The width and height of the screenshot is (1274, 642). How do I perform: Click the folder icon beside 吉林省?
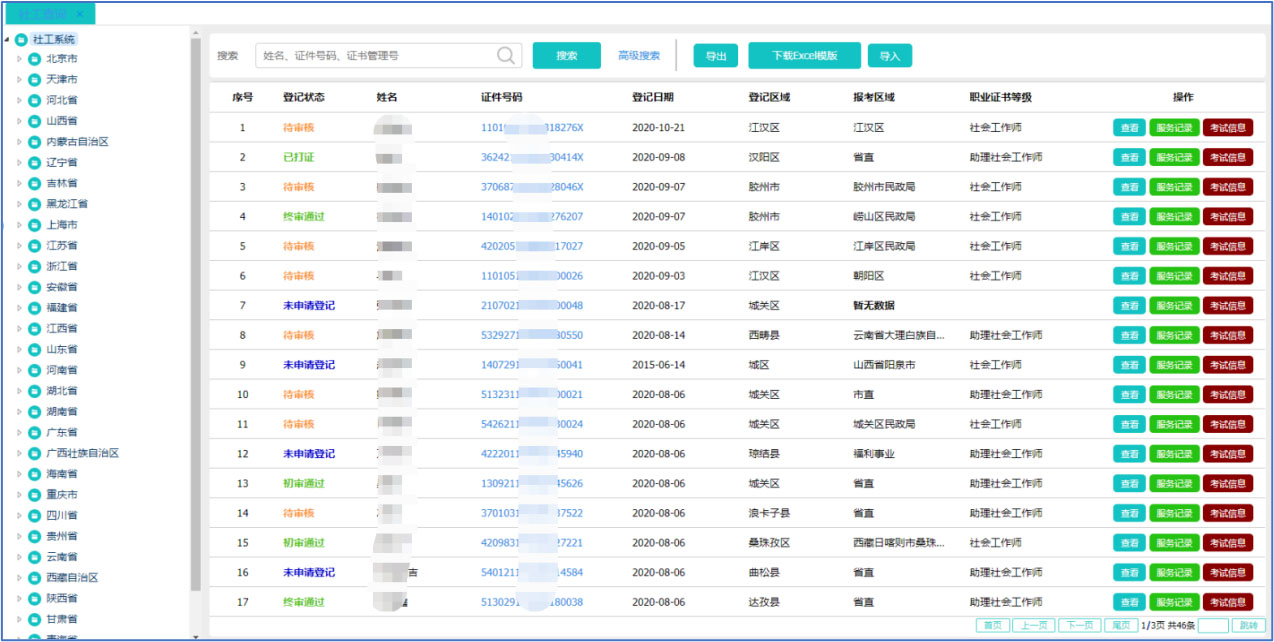tap(35, 183)
